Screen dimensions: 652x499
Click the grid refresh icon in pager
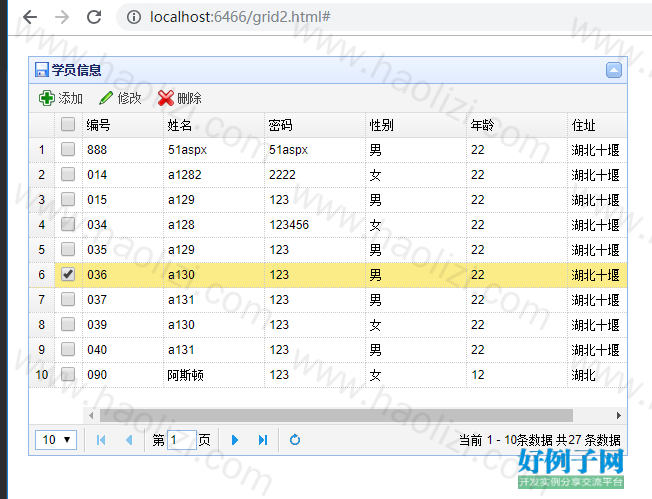tap(295, 440)
